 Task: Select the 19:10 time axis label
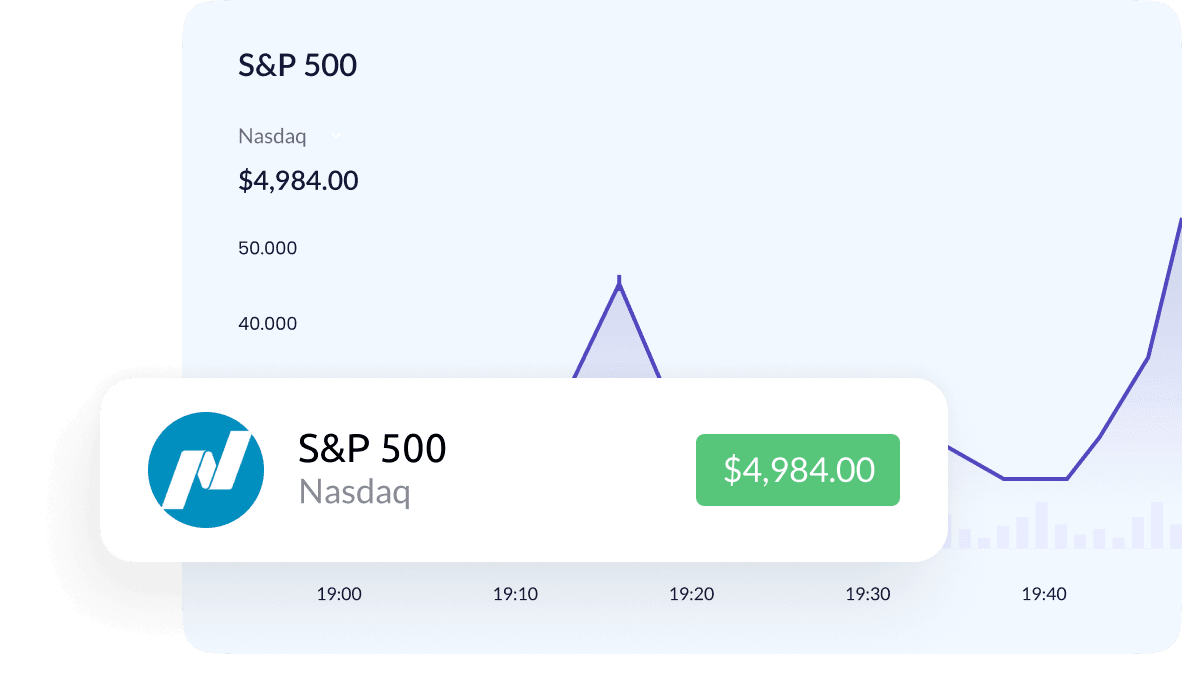pyautogui.click(x=515, y=594)
